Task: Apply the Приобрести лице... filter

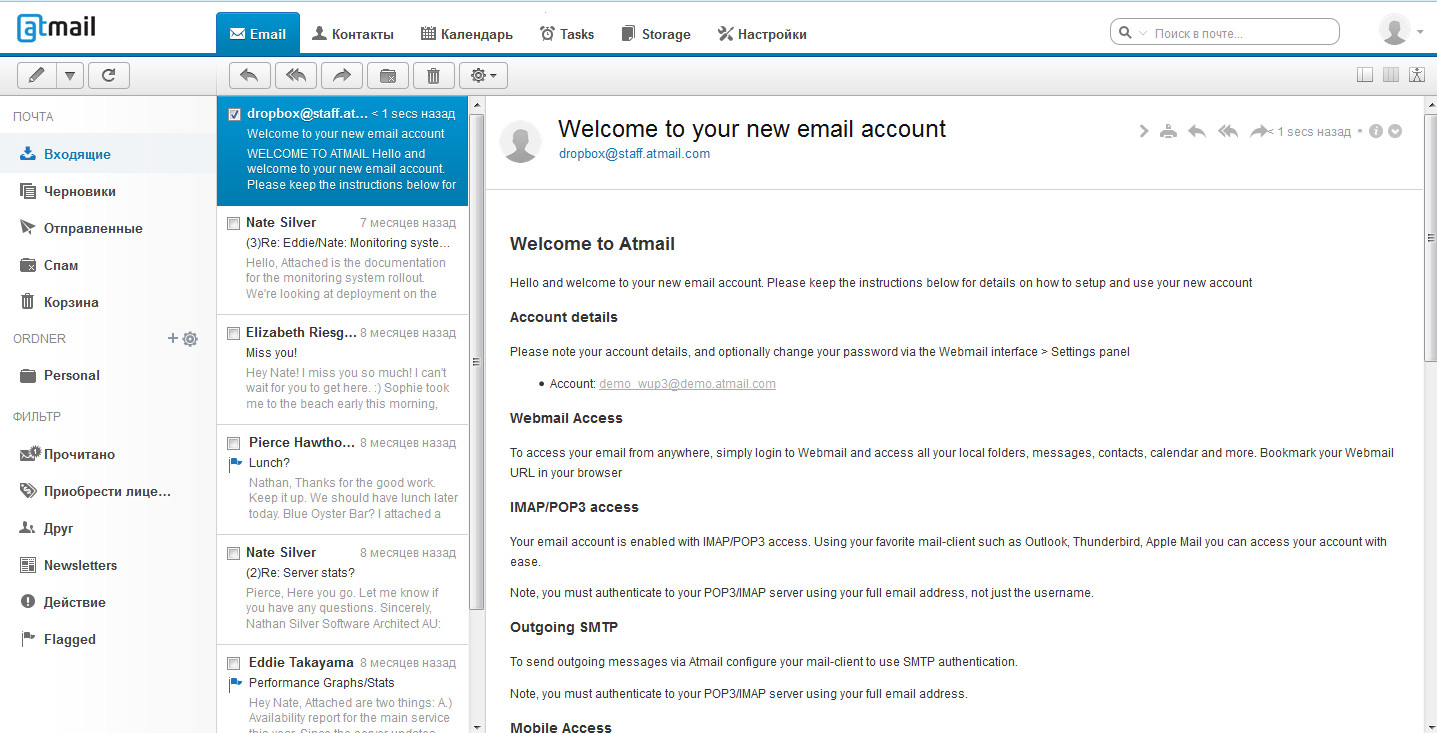Action: (x=108, y=491)
